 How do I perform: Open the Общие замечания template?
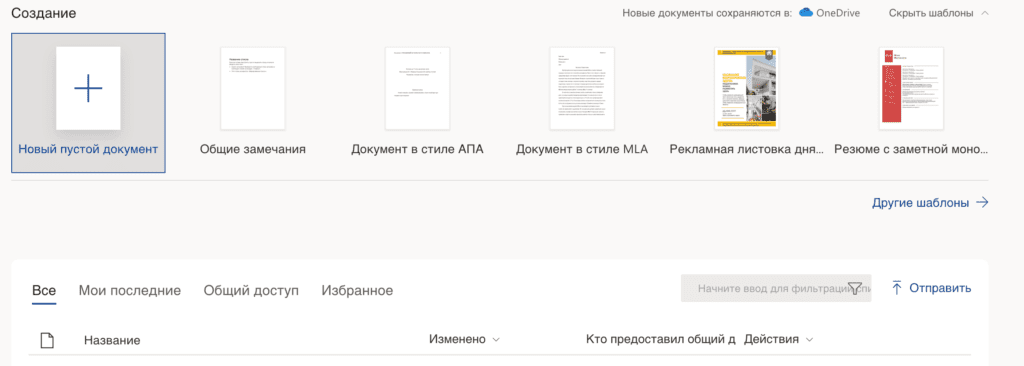coord(253,88)
